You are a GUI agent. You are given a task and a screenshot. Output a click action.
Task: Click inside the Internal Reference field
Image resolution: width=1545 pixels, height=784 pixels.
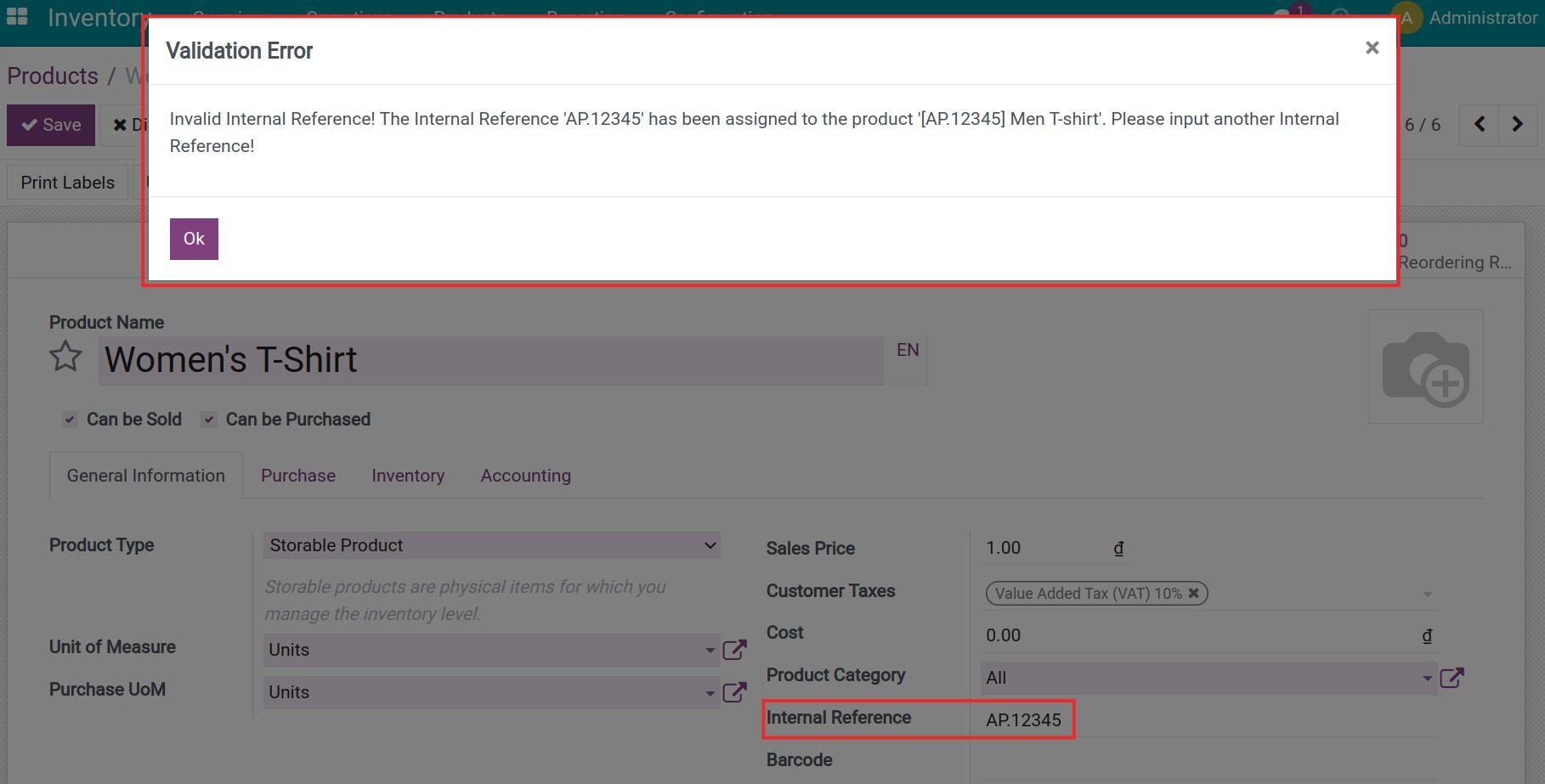point(1062,719)
